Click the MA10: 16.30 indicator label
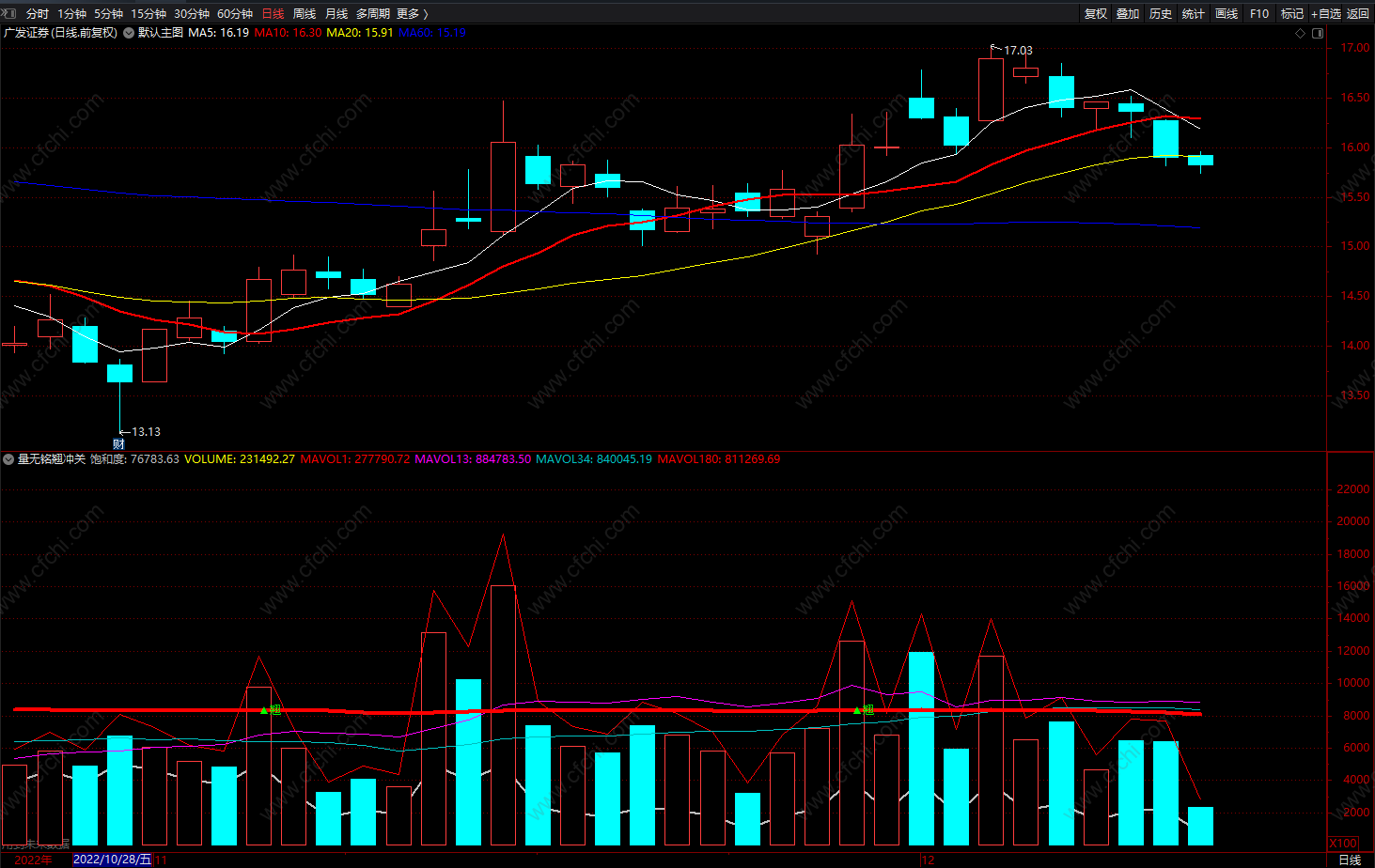 288,33
